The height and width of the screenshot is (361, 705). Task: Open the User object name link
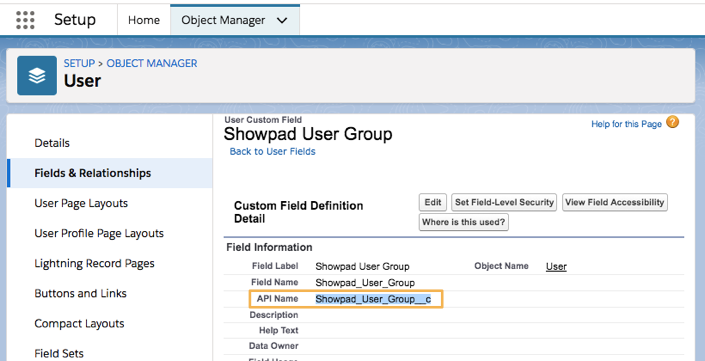click(x=556, y=267)
